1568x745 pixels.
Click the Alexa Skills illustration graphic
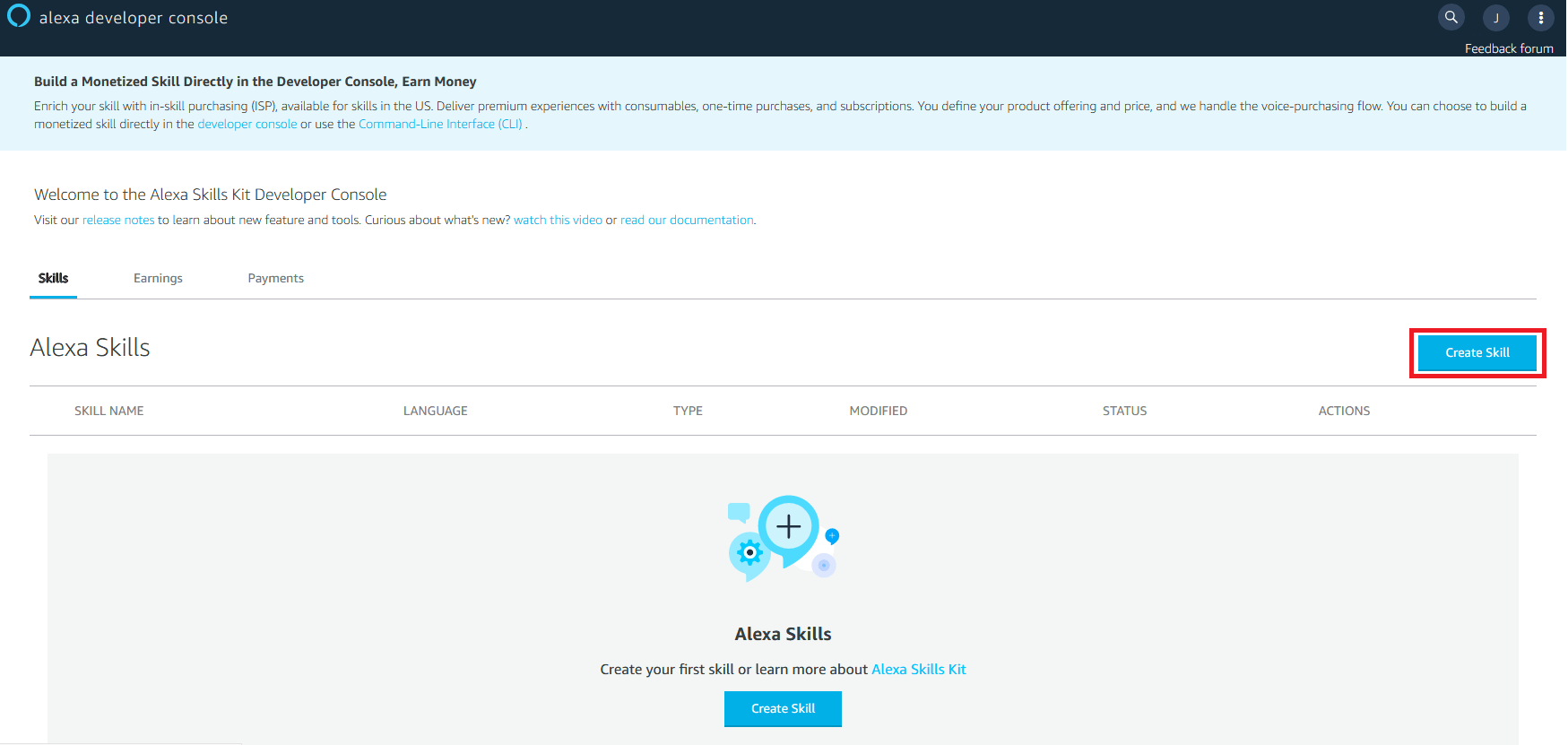point(784,538)
